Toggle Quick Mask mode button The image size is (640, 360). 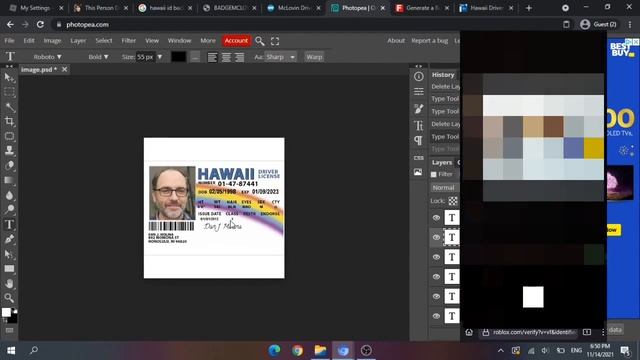[x=9, y=330]
